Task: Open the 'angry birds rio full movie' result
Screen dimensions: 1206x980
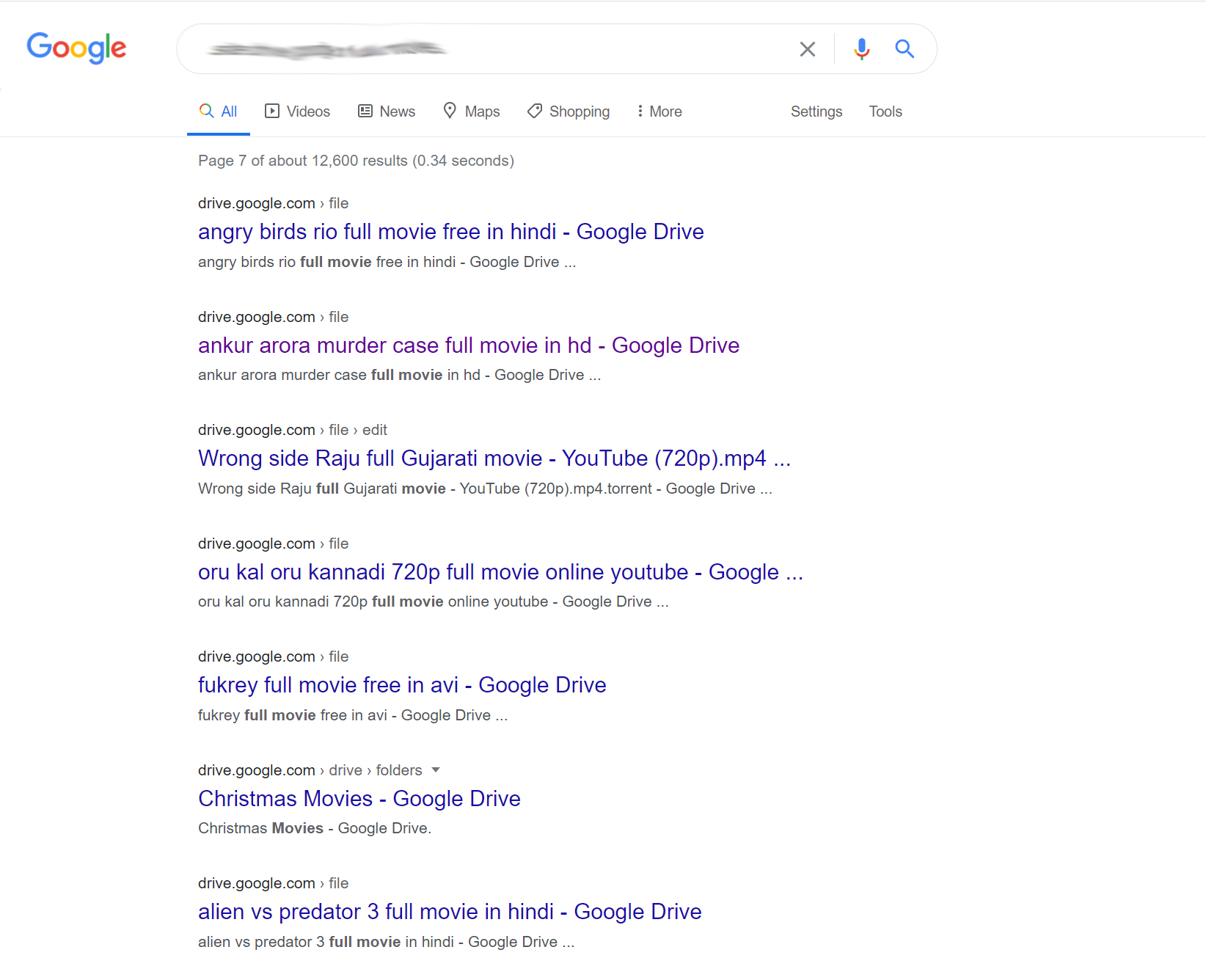Action: coord(451,232)
